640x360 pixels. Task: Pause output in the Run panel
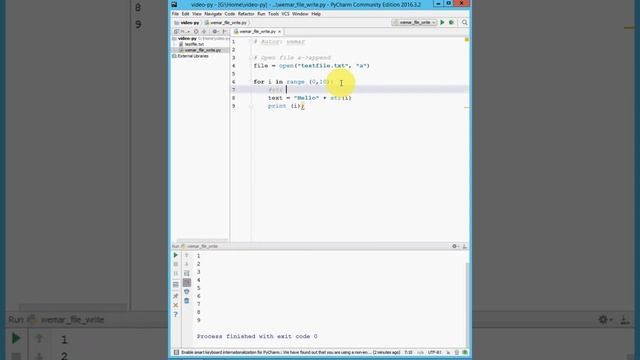tap(176, 273)
